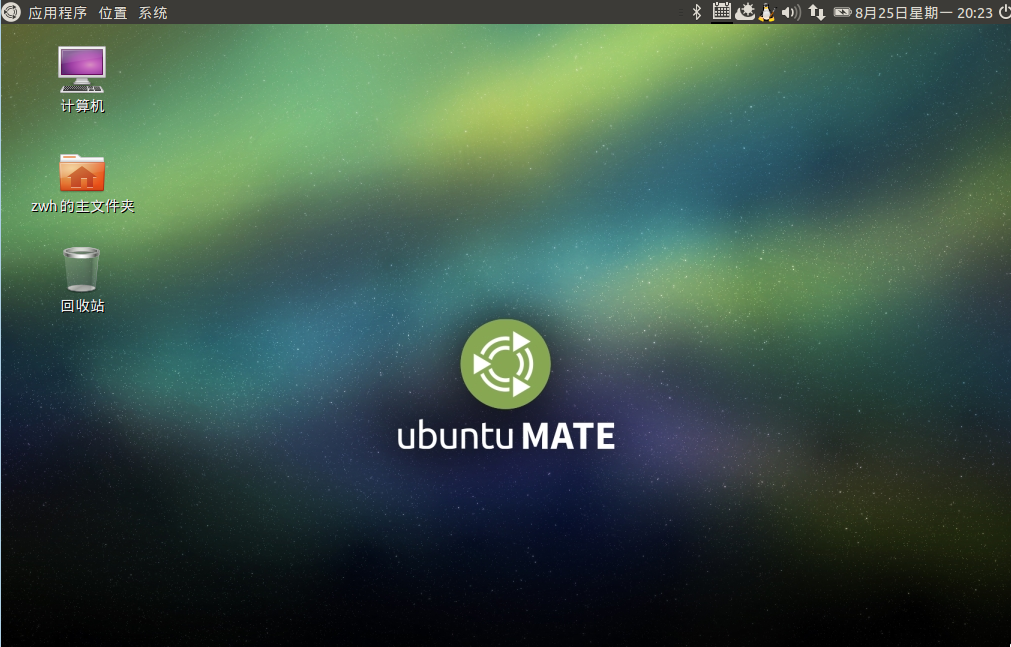
Task: Click the Ubuntu MATE logo in the panel
Action: pyautogui.click(x=11, y=12)
